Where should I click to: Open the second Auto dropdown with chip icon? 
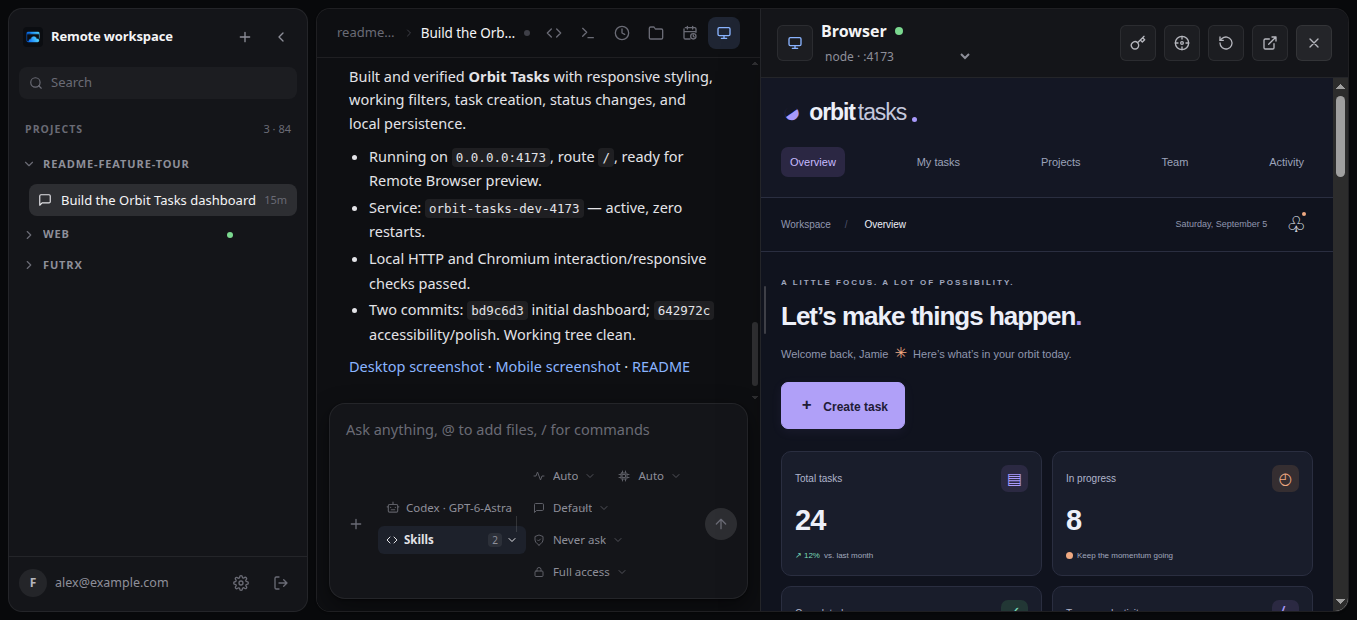click(x=649, y=476)
